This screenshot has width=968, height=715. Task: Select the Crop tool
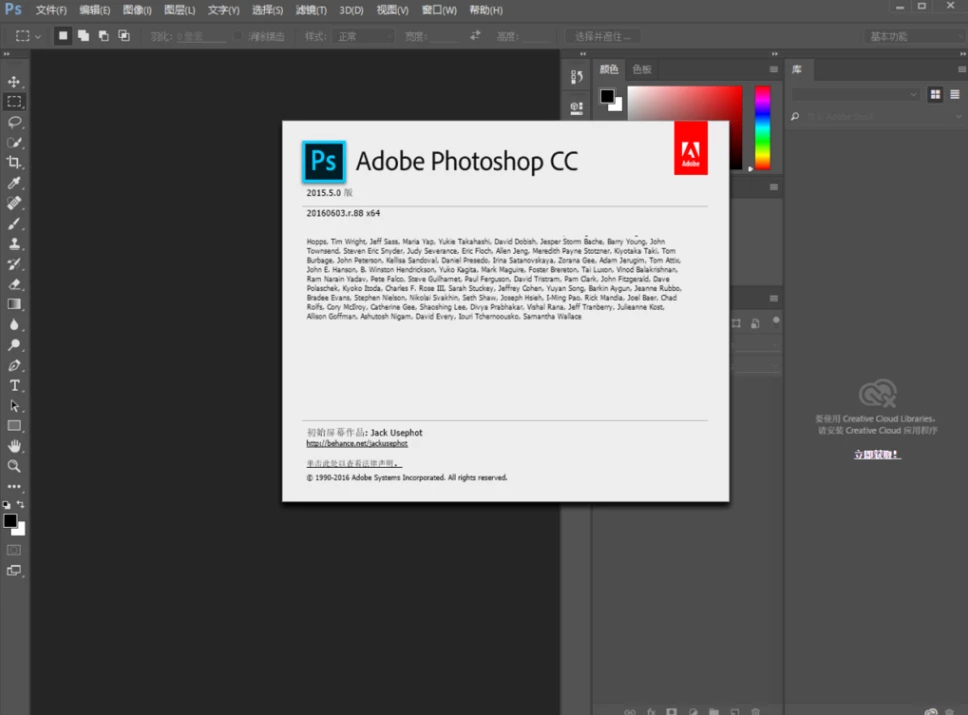(x=14, y=162)
